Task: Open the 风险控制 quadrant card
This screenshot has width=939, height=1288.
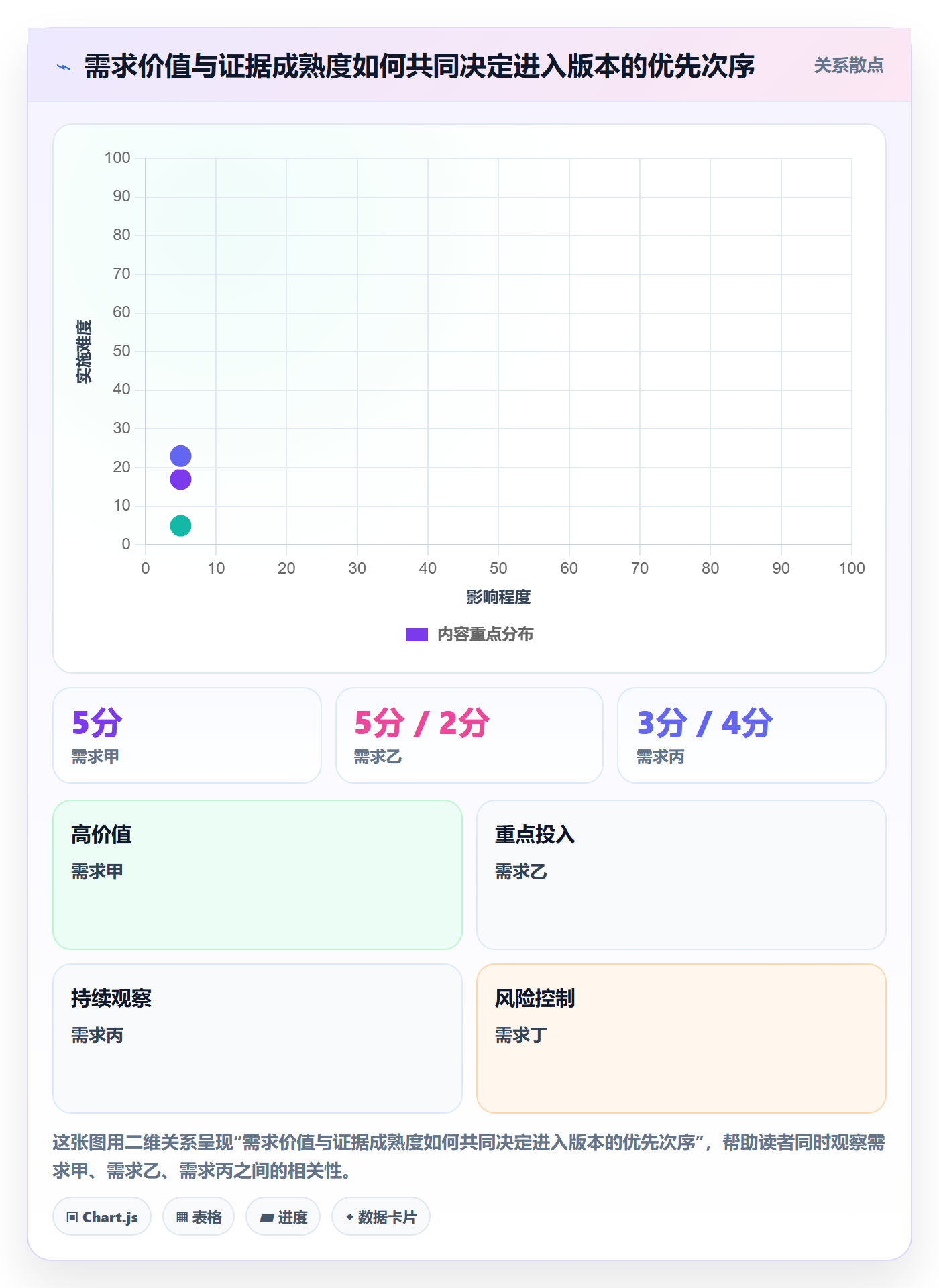Action: pyautogui.click(x=681, y=1038)
